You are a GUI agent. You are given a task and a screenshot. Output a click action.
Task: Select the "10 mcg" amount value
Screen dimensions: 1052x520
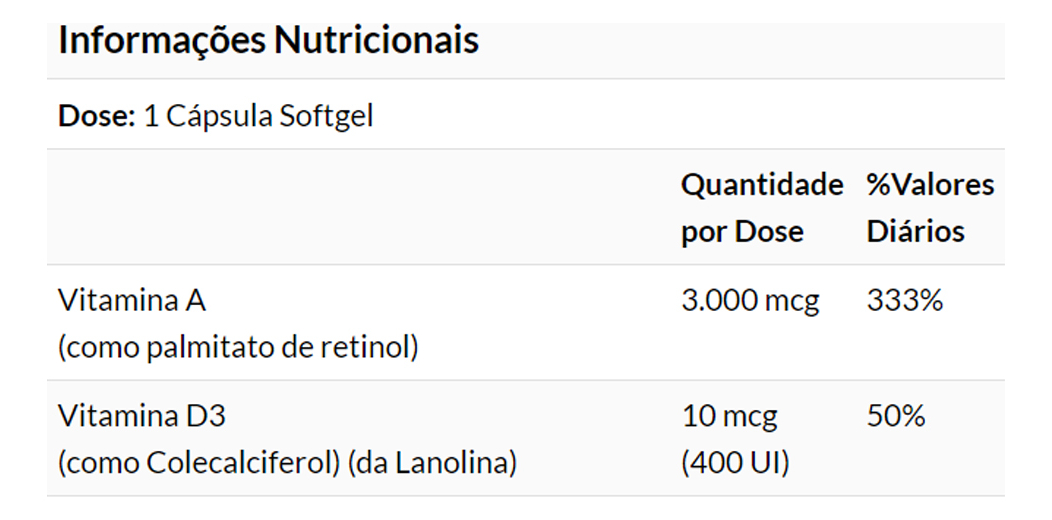pos(729,415)
